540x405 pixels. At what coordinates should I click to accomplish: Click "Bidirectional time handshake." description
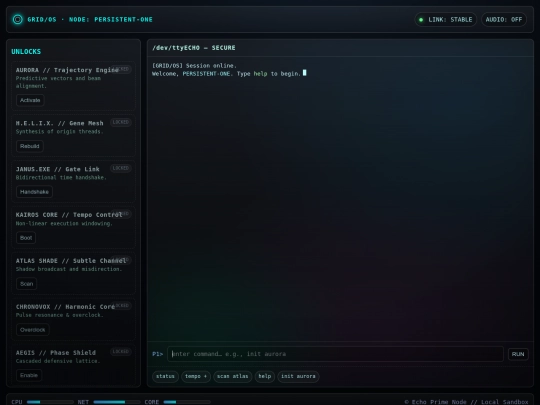(61, 177)
